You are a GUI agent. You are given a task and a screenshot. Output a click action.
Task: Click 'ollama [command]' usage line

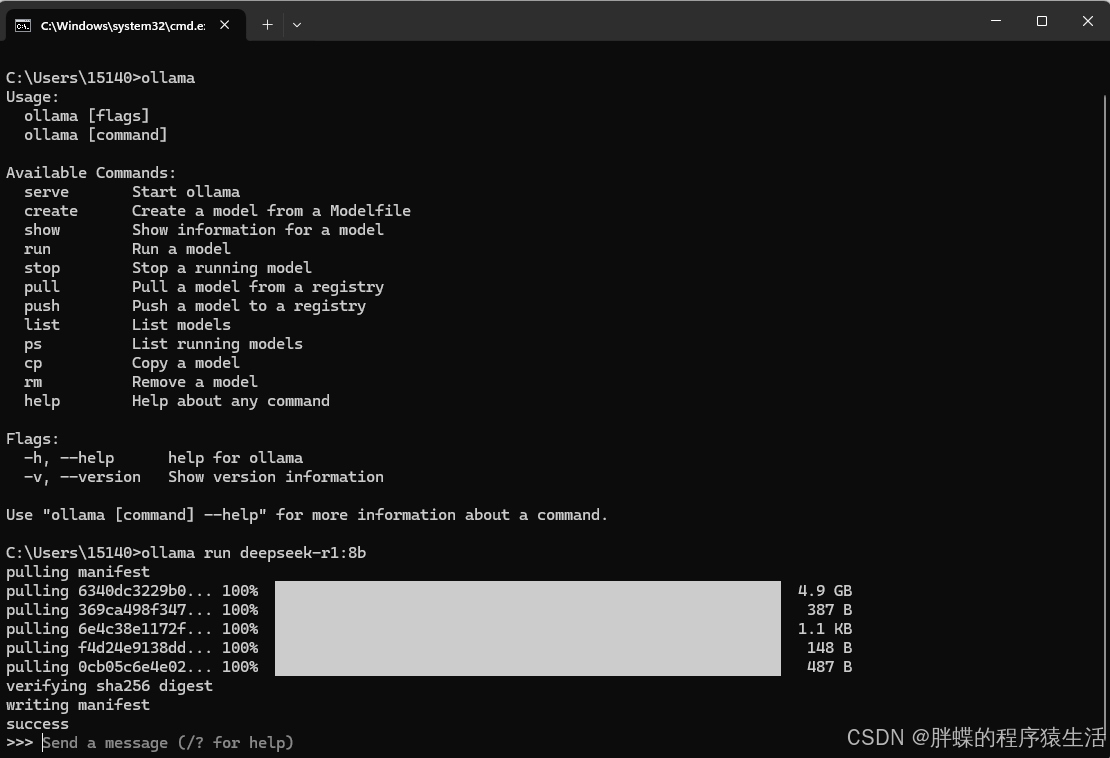pos(96,135)
